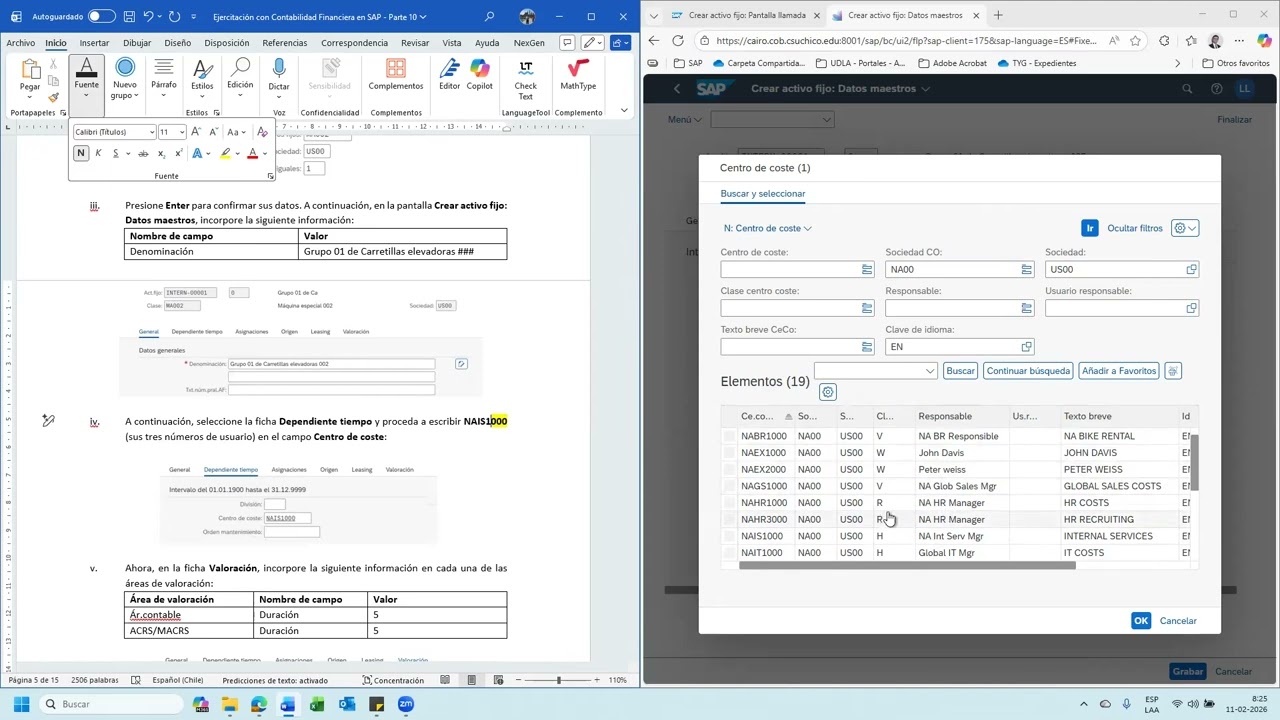Image resolution: width=1280 pixels, height=720 pixels.
Task: Click the NAIT1000 cost center cell
Action: pyautogui.click(x=762, y=553)
